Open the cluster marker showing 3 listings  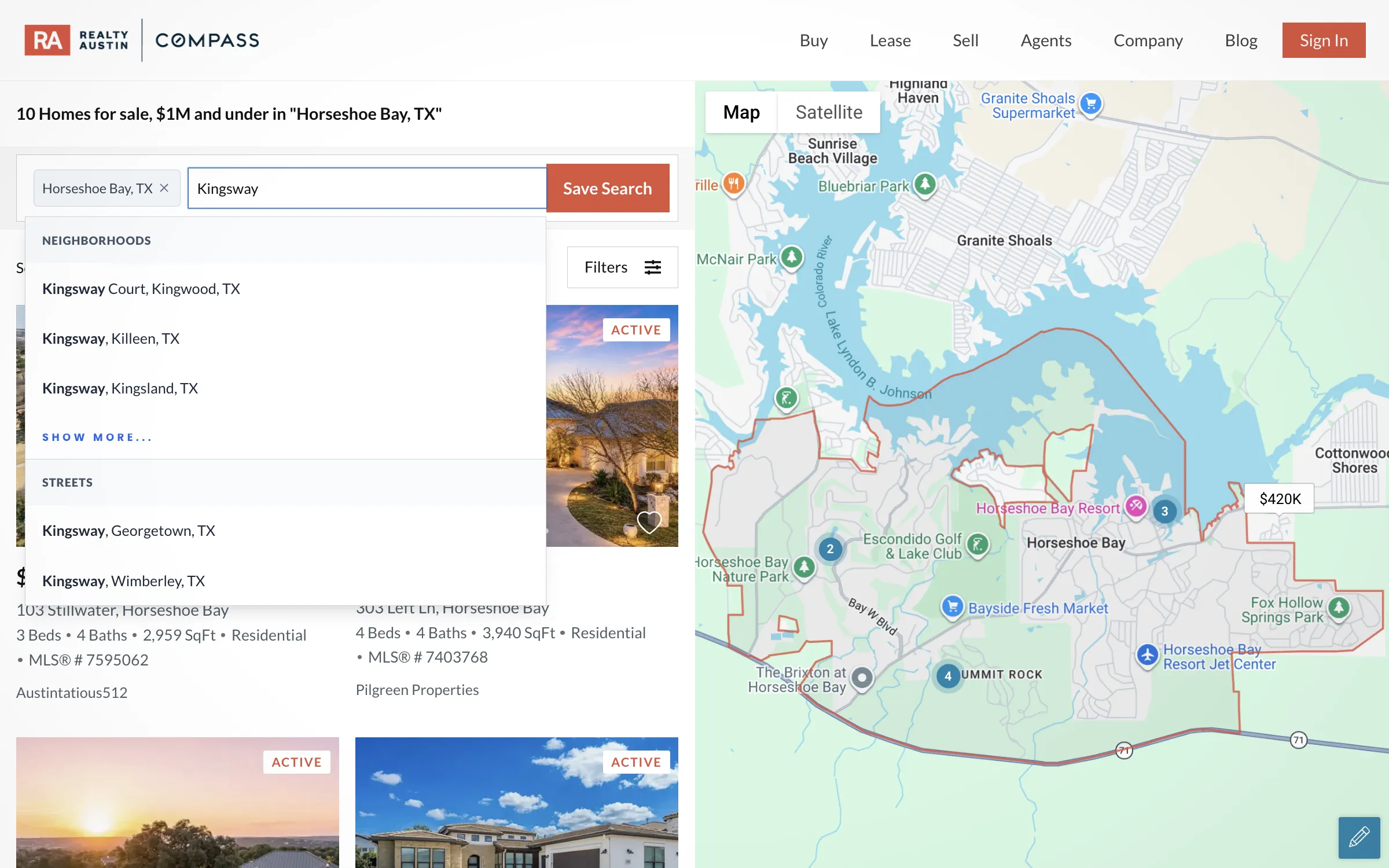tap(1164, 511)
